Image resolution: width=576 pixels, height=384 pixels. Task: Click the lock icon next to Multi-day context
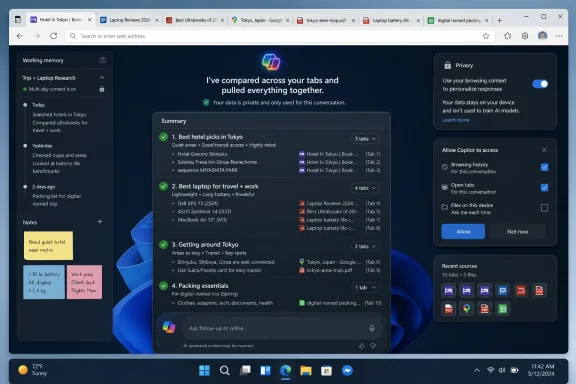click(102, 89)
